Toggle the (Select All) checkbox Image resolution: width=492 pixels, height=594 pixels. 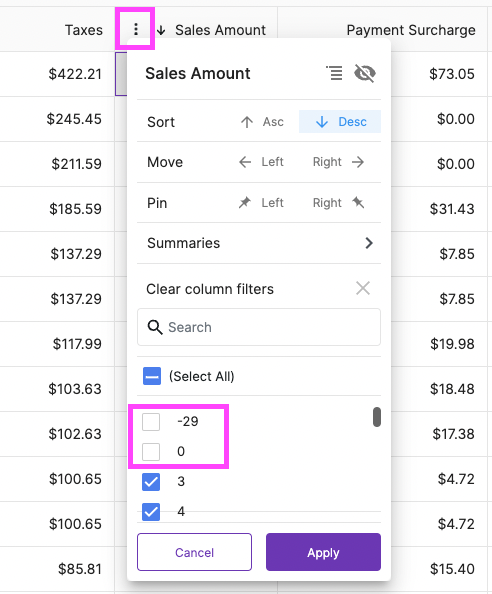(x=152, y=376)
